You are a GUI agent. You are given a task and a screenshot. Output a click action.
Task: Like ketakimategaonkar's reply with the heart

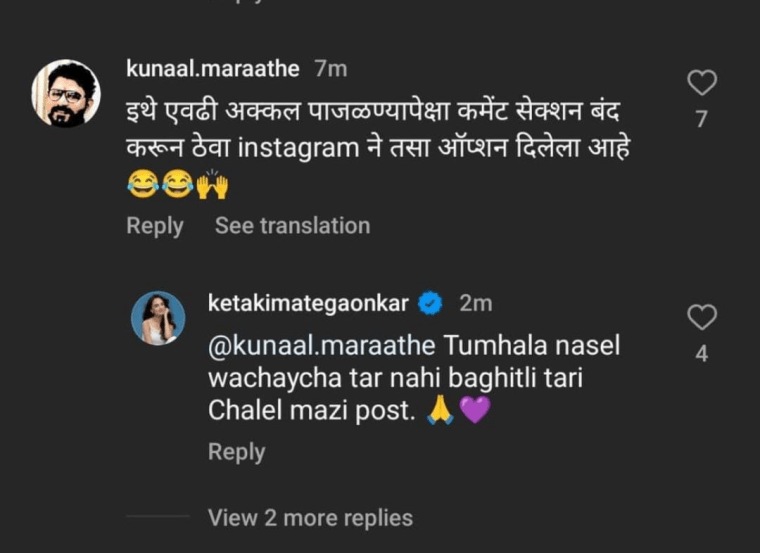703,317
